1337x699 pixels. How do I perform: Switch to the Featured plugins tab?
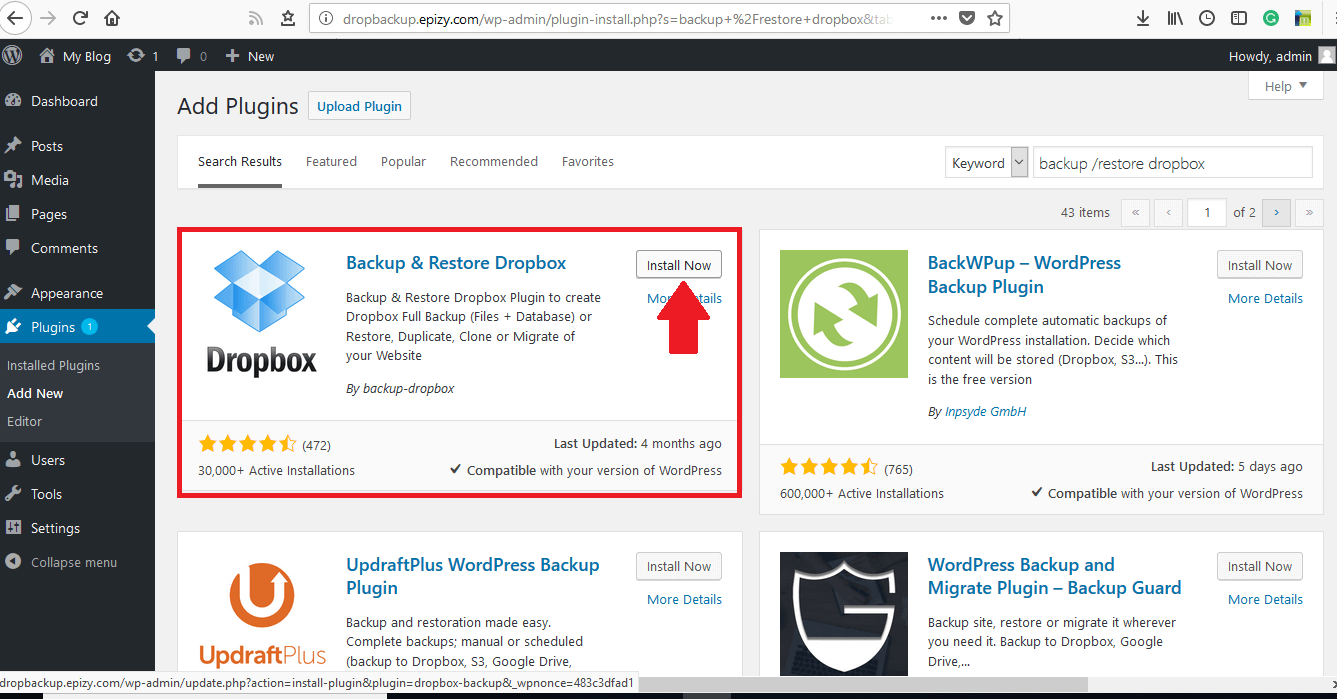pyautogui.click(x=331, y=161)
